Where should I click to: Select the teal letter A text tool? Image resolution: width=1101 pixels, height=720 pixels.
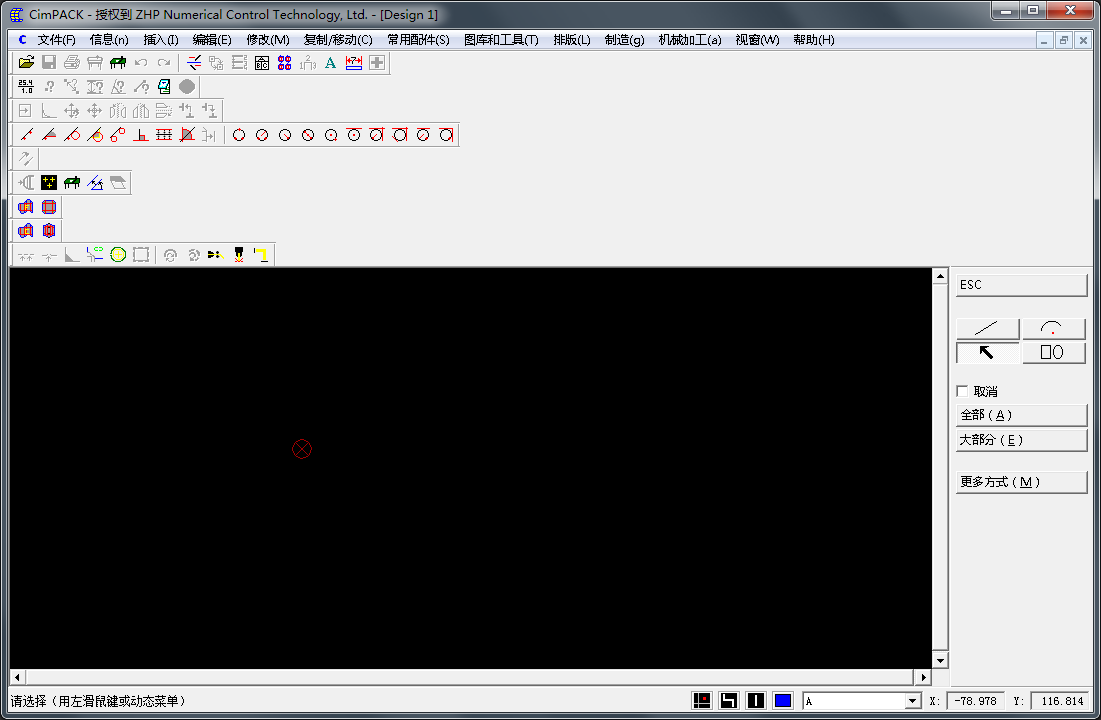[330, 63]
